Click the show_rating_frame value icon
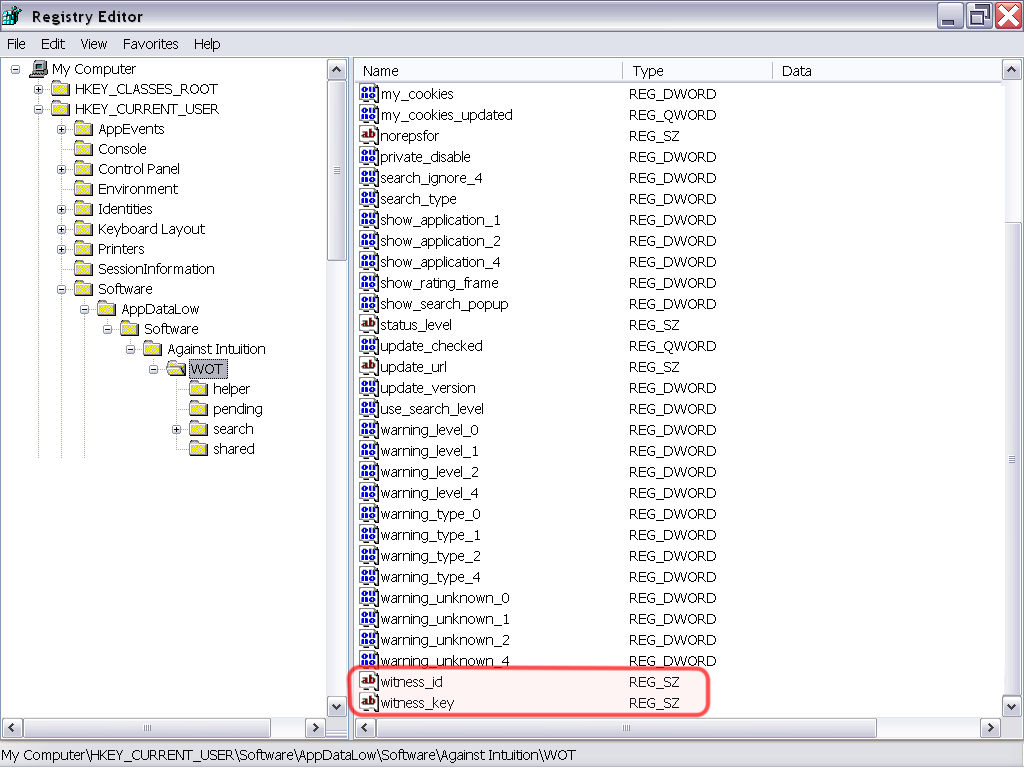The width and height of the screenshot is (1024, 768). point(368,282)
